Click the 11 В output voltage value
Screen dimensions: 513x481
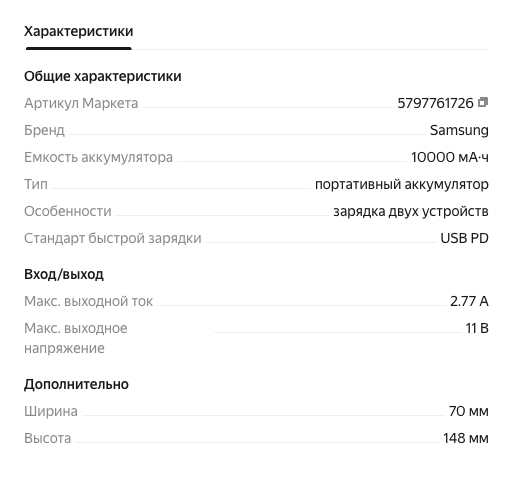click(477, 328)
